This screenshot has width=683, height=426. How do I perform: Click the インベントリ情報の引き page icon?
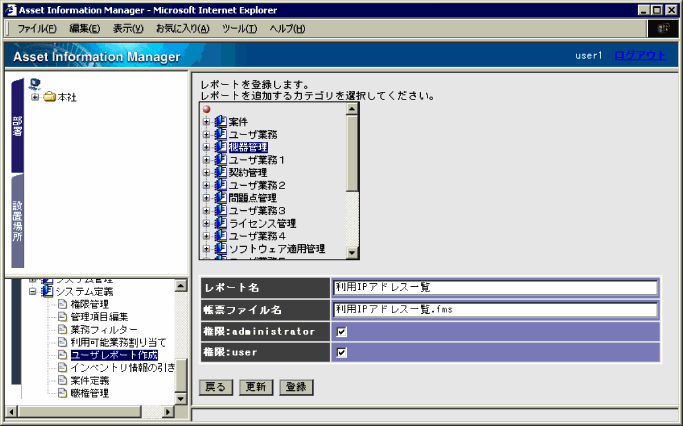click(x=63, y=368)
